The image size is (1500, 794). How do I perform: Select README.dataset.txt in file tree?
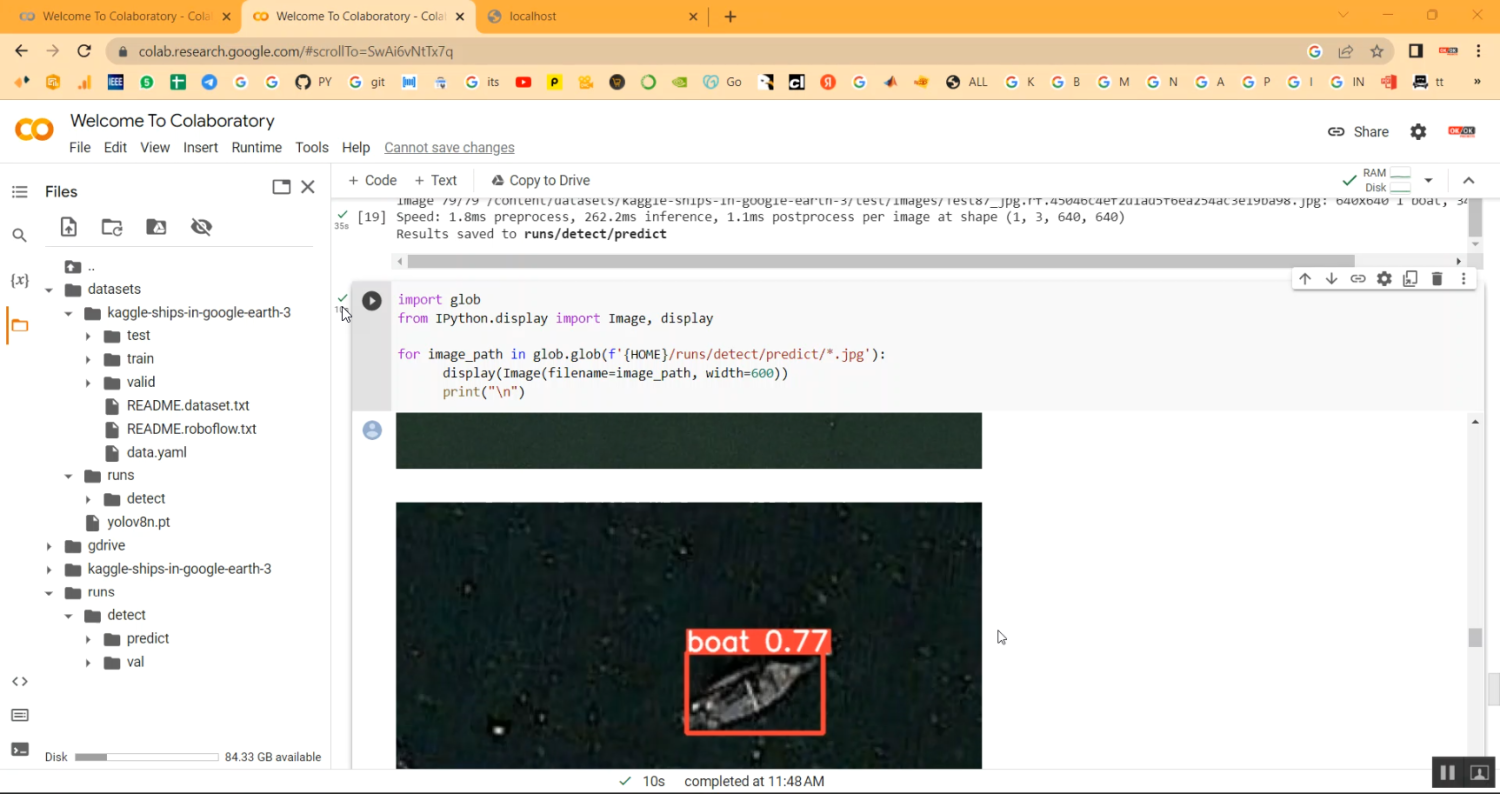[x=188, y=406]
